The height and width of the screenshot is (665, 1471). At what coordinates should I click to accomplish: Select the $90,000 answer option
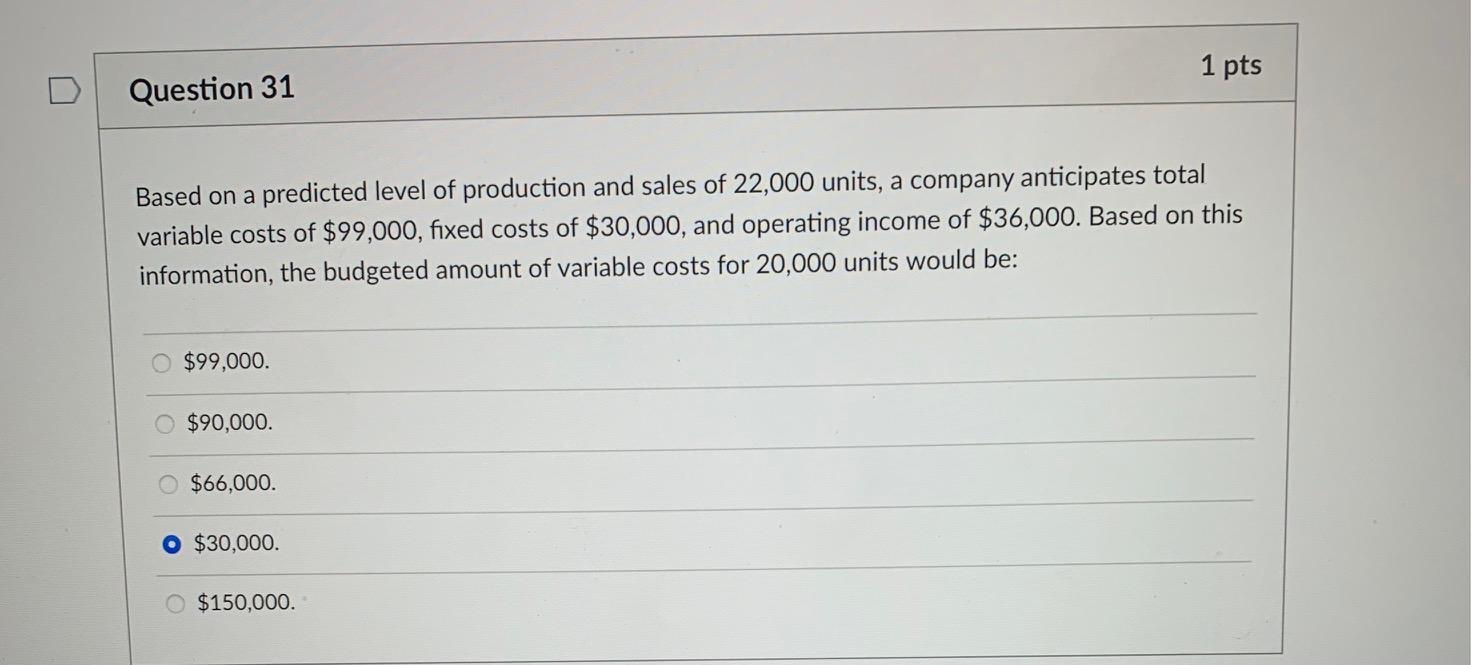click(165, 423)
